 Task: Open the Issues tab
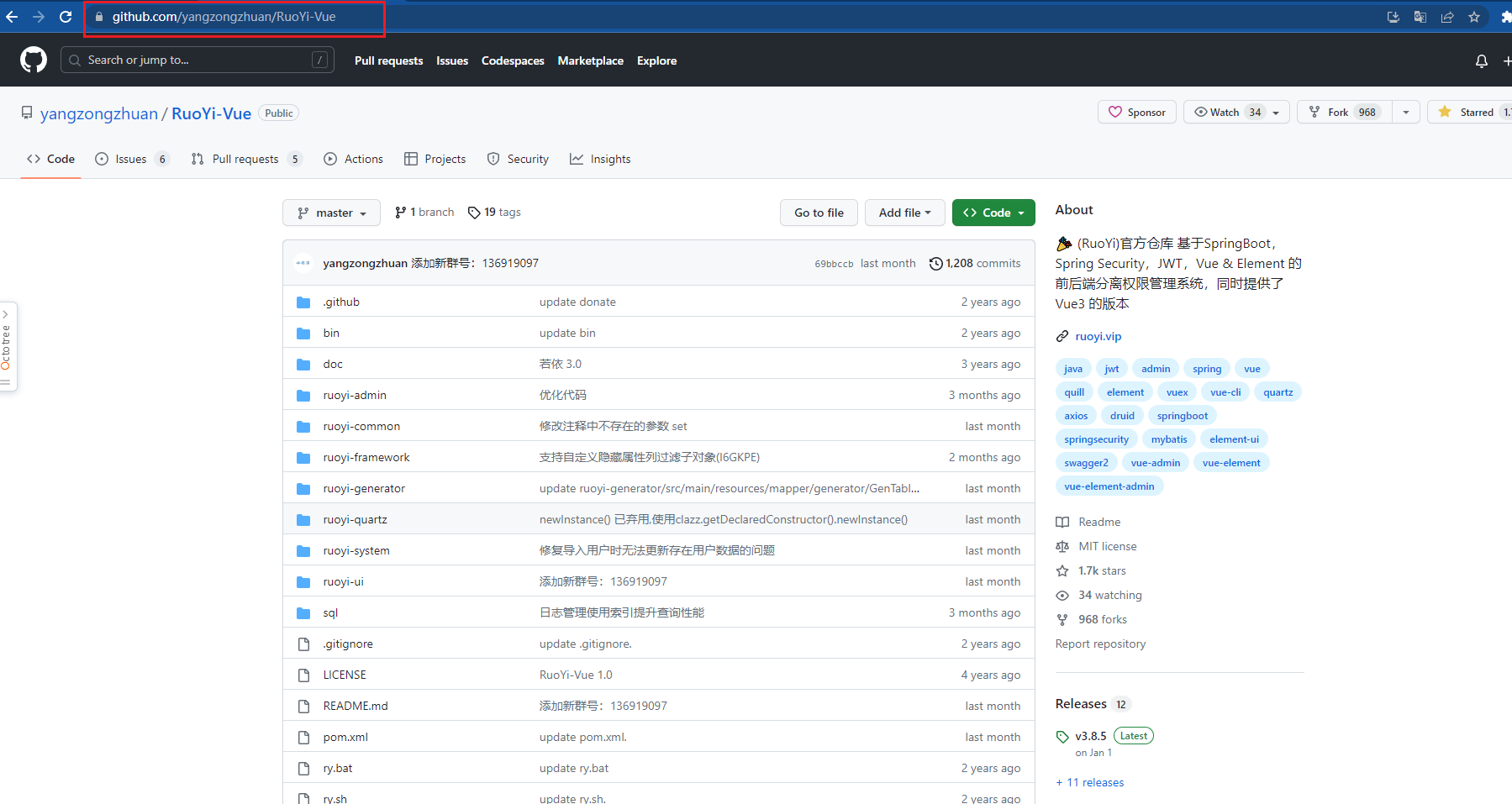(132, 160)
